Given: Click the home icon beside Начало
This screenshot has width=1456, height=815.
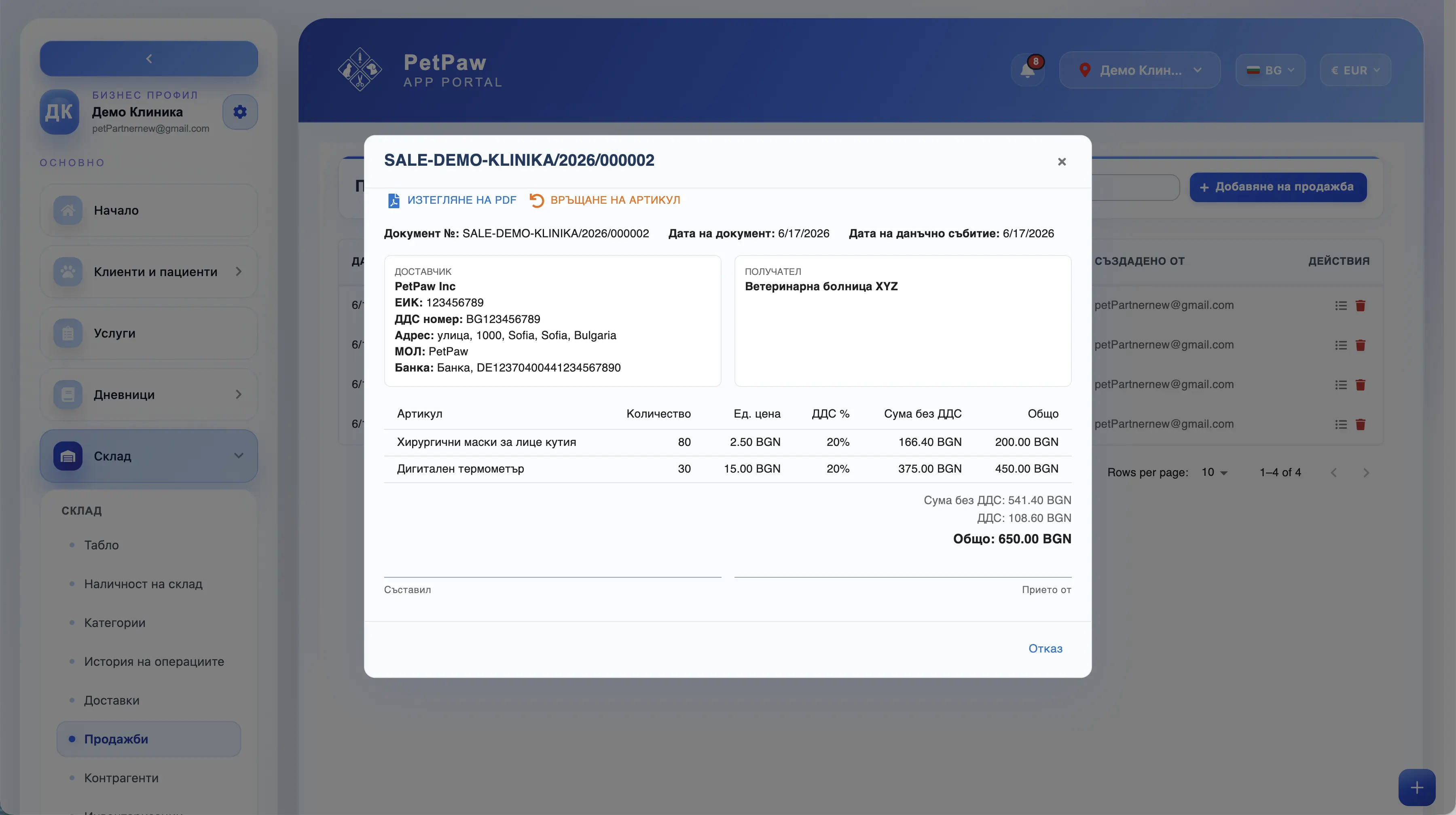Looking at the screenshot, I should point(68,210).
